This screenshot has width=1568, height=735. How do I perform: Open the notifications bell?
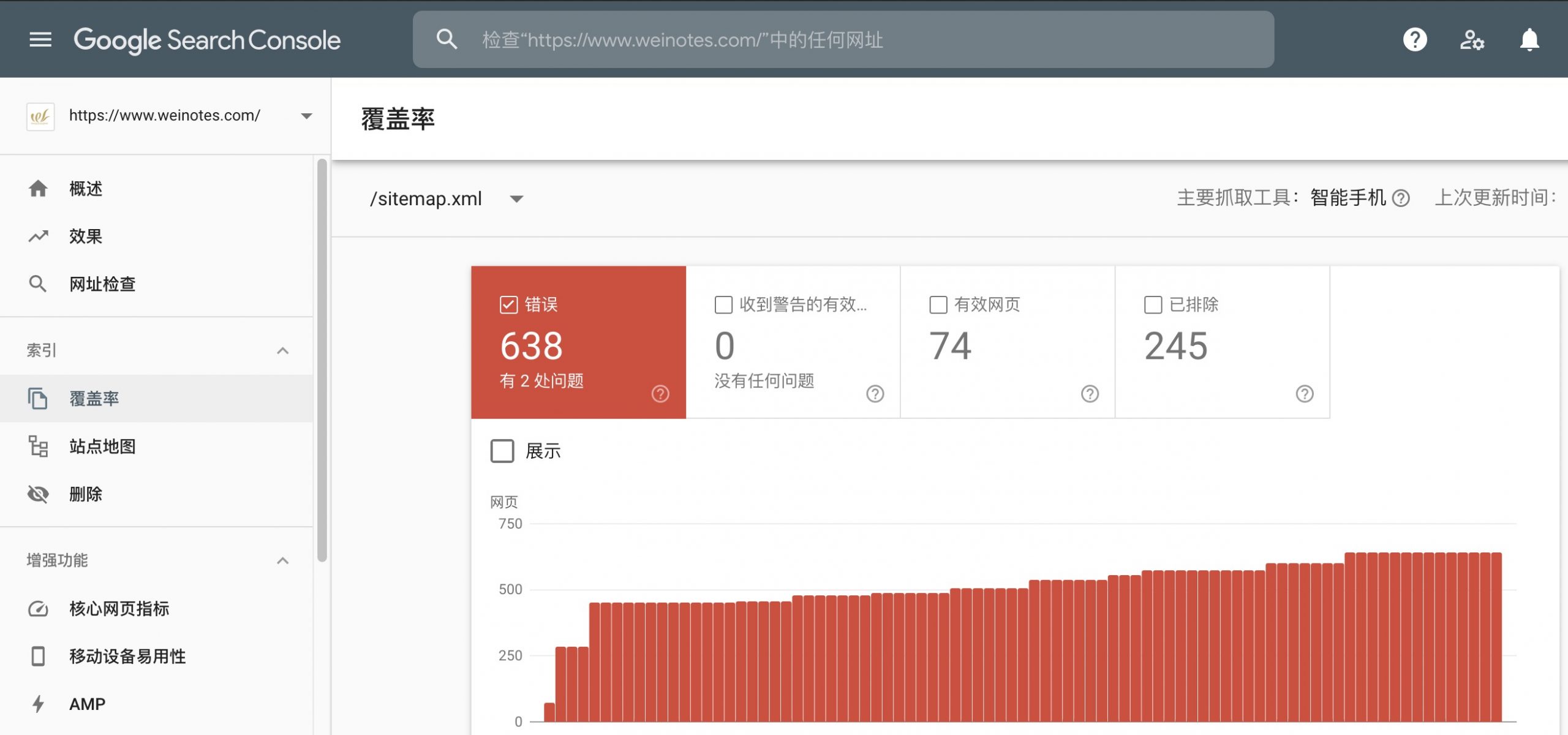pyautogui.click(x=1529, y=40)
